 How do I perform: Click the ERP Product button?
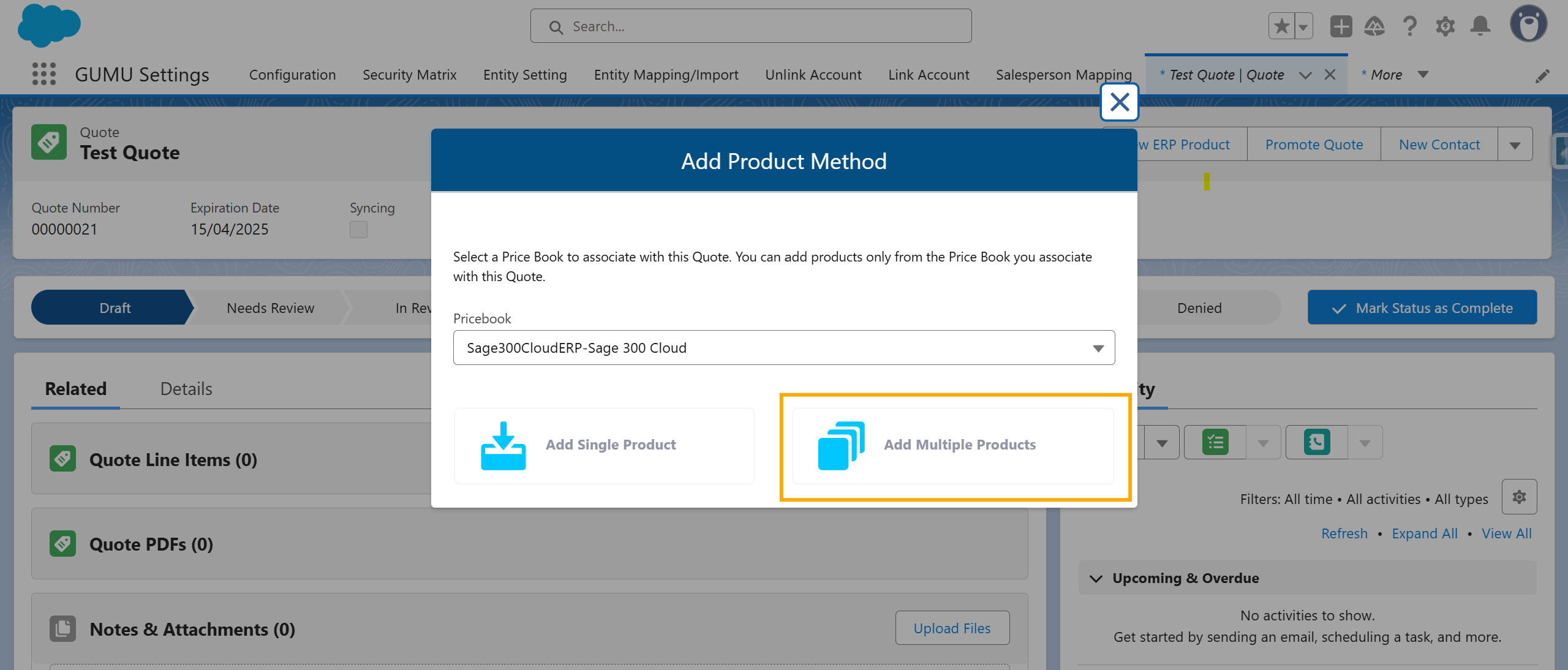tap(1192, 145)
